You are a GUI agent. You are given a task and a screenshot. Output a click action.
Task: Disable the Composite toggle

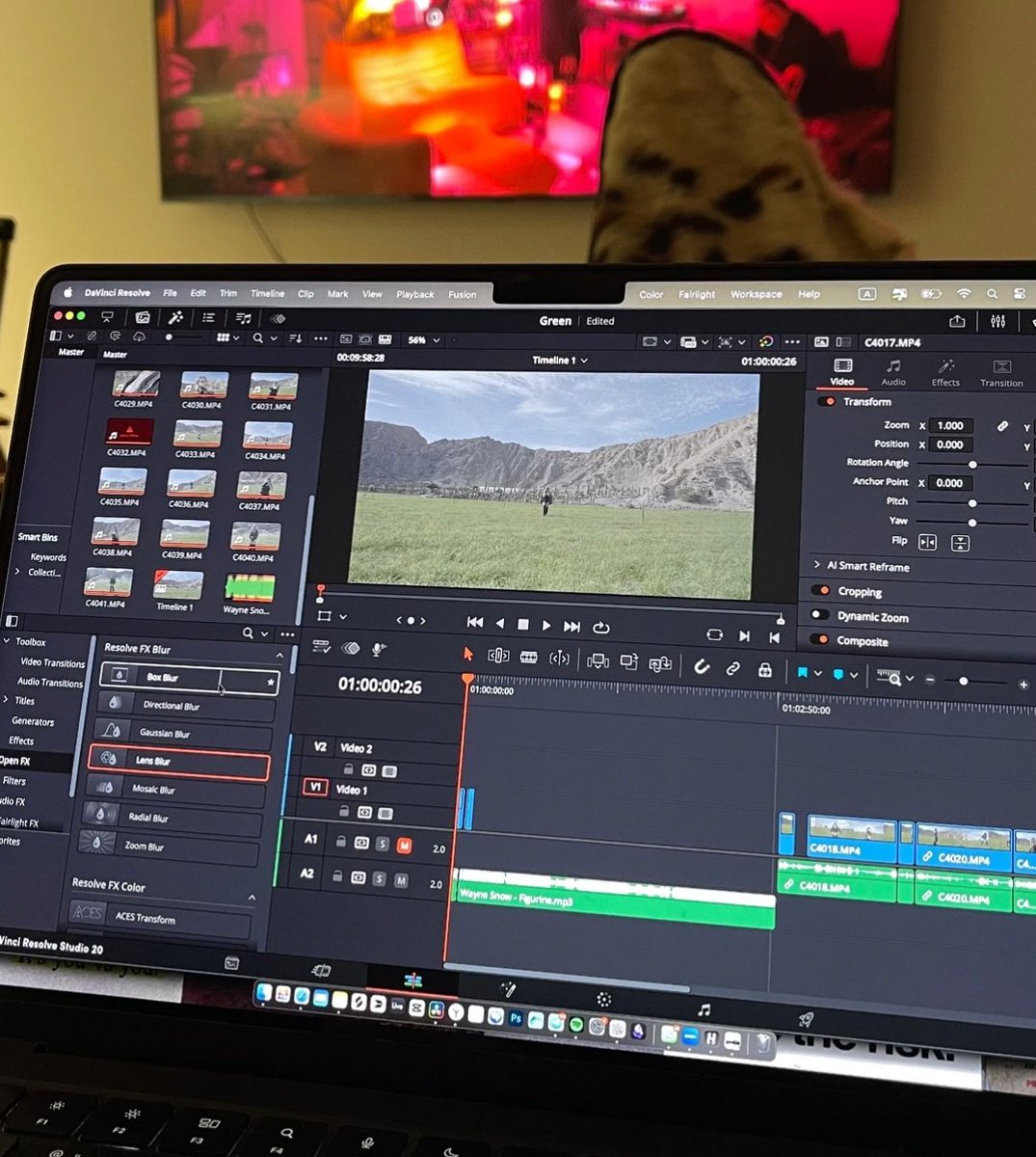point(820,639)
